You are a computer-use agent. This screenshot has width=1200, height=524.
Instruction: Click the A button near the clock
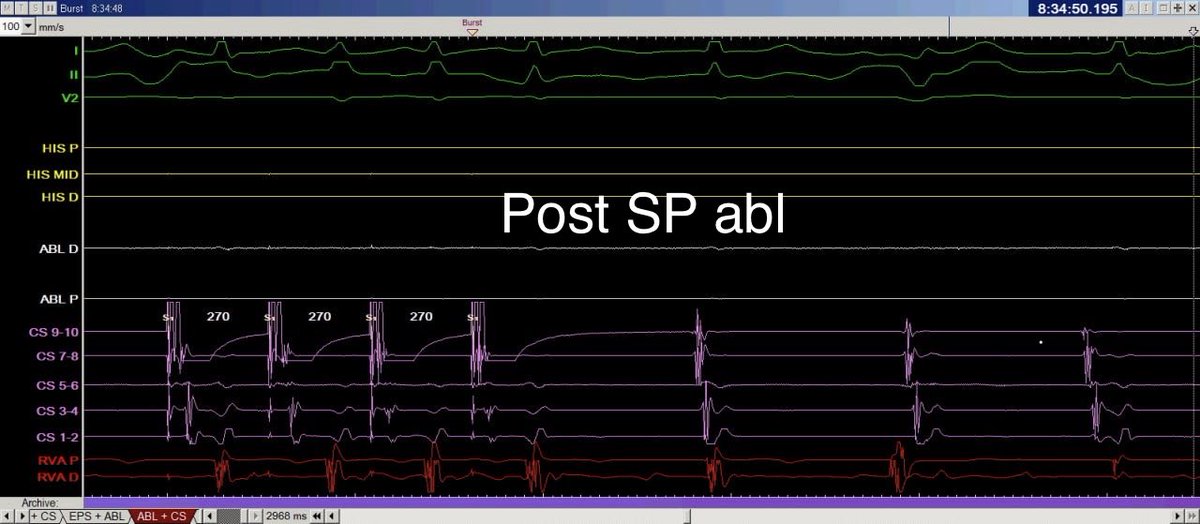[1132, 8]
